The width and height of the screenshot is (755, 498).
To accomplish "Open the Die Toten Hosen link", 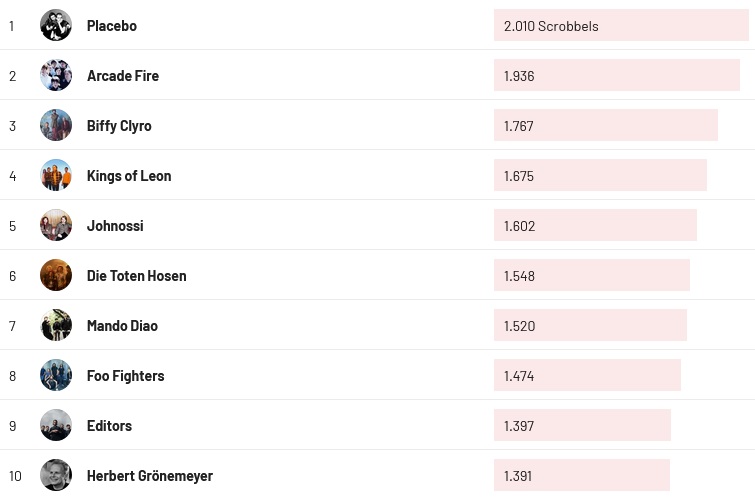I will pyautogui.click(x=137, y=276).
